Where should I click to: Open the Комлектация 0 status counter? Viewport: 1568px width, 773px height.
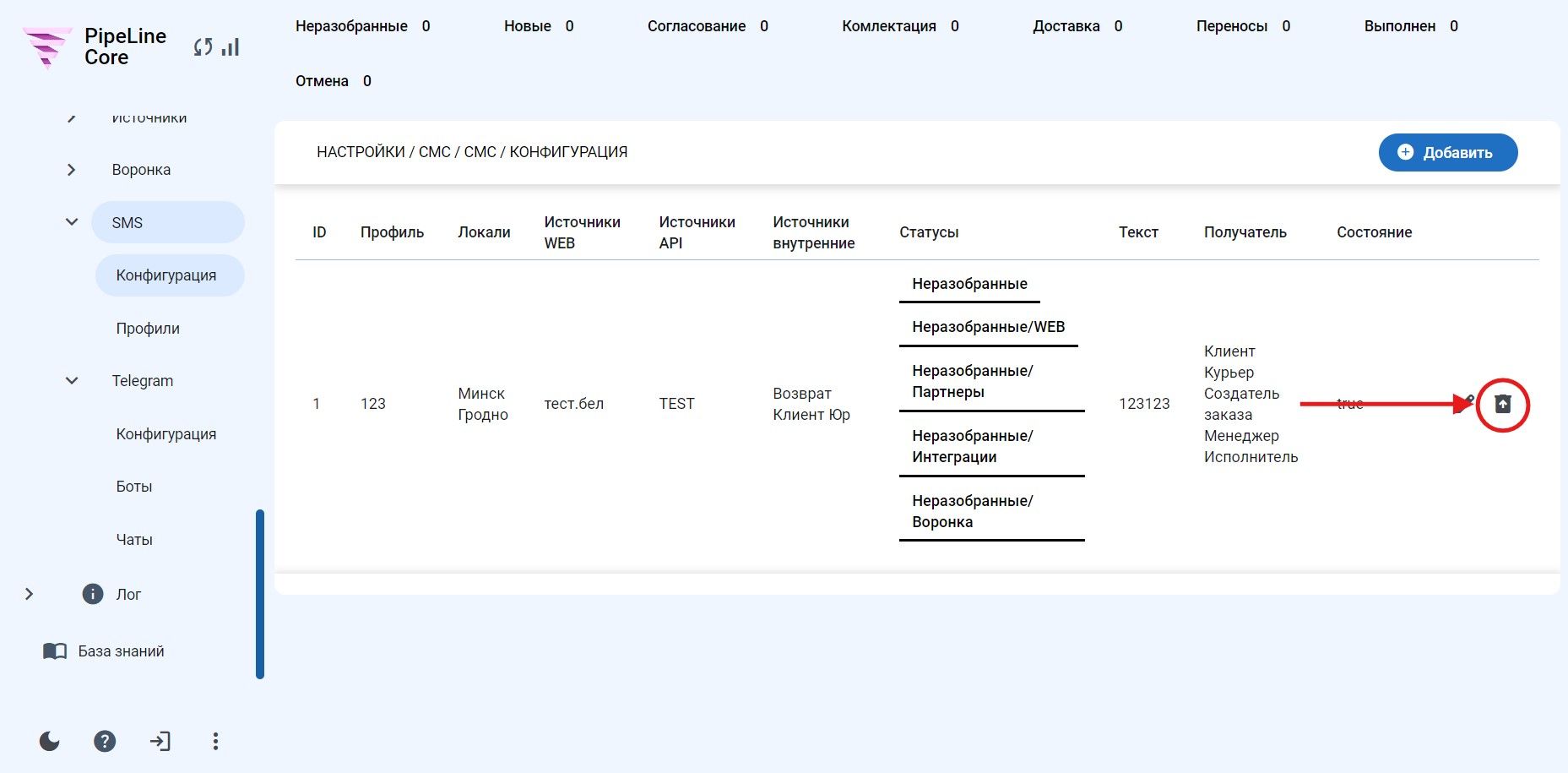pyautogui.click(x=900, y=26)
